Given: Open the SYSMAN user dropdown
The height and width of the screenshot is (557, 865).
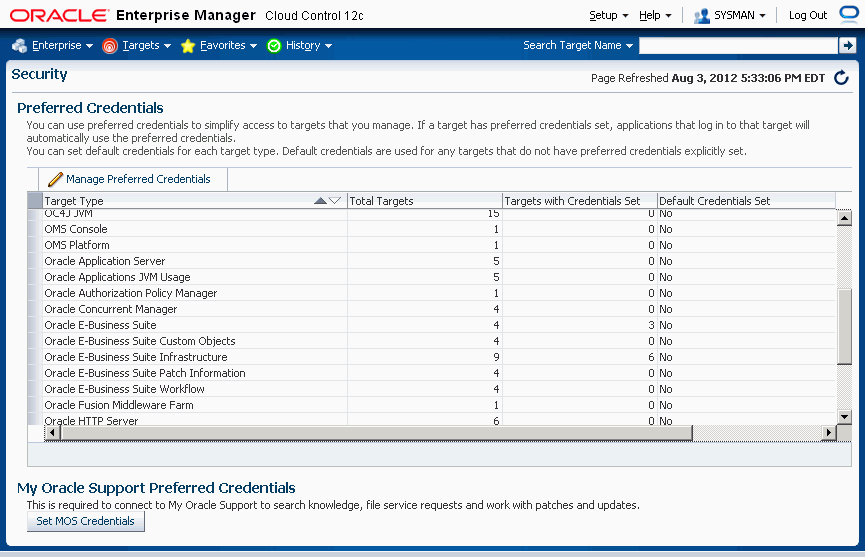Looking at the screenshot, I should click(x=739, y=15).
